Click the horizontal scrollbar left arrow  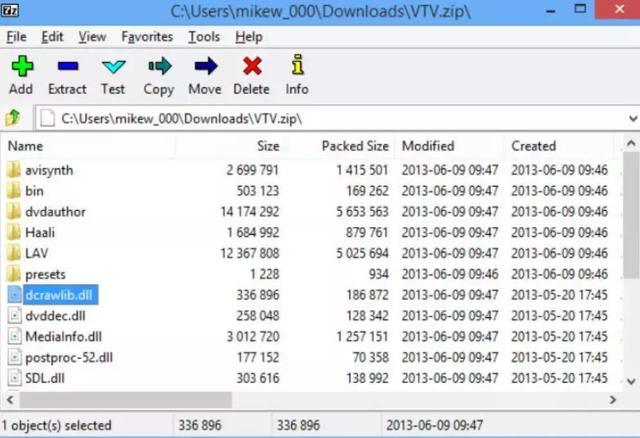pos(11,399)
